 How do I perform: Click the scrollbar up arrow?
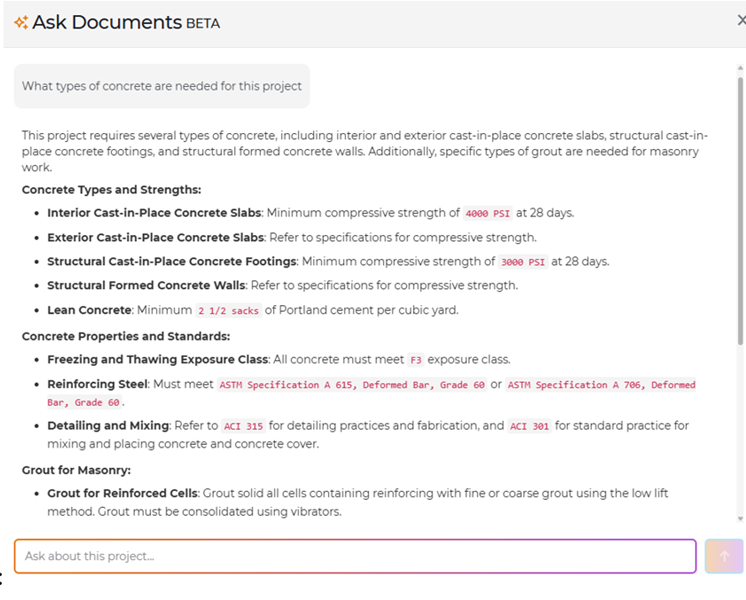tap(740, 69)
